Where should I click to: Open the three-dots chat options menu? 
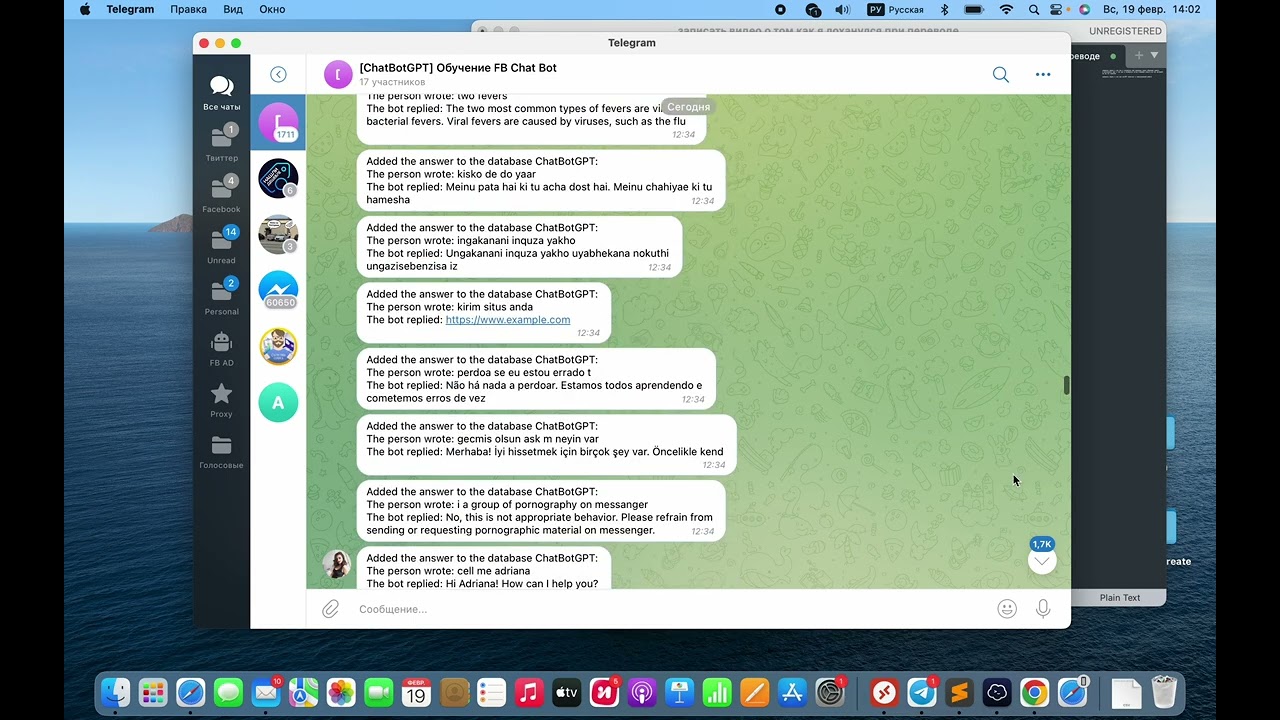click(x=1043, y=74)
